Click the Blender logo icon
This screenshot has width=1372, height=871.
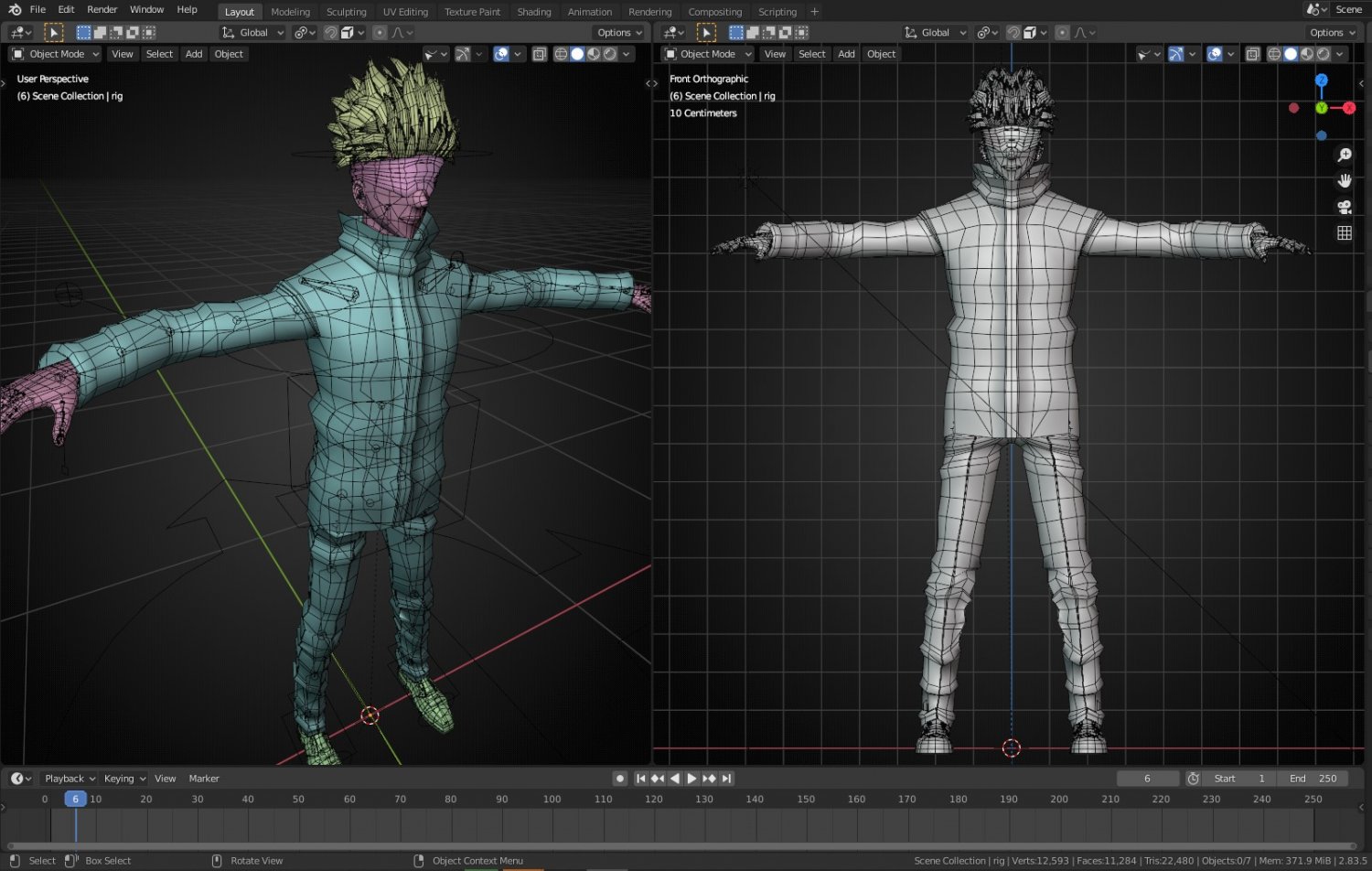click(x=14, y=10)
